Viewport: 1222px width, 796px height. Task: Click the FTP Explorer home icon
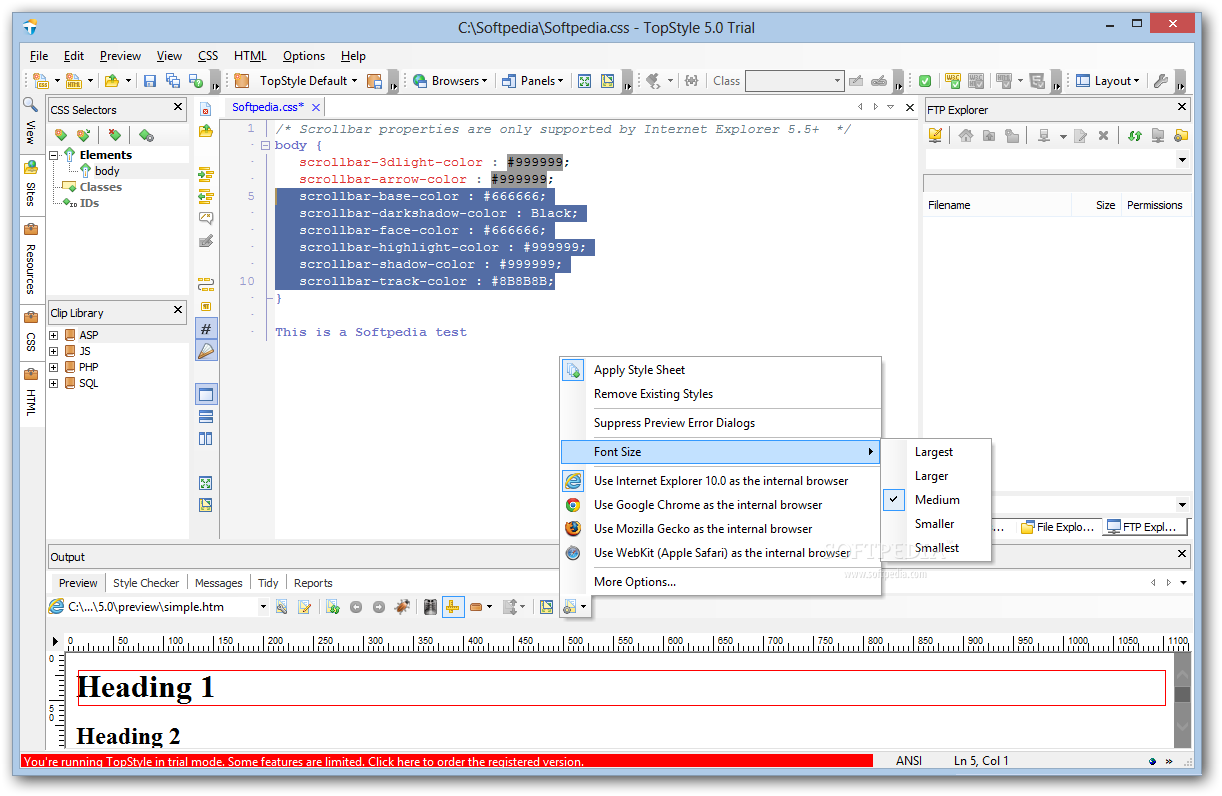[965, 136]
